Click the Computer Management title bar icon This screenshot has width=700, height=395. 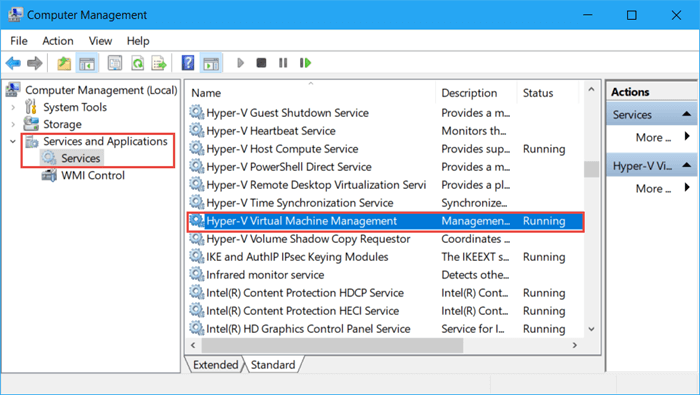click(15, 15)
